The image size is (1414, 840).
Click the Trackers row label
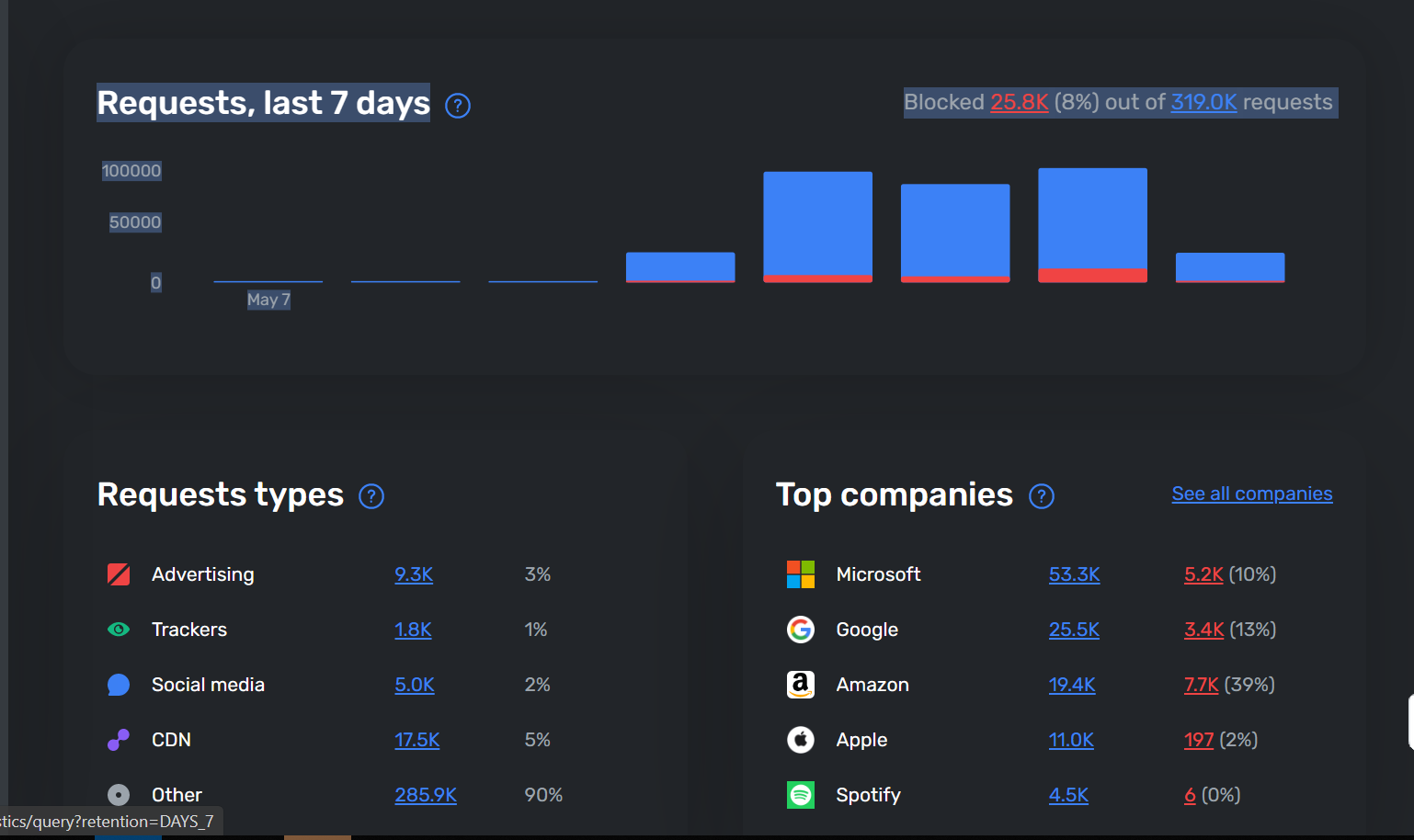[189, 630]
